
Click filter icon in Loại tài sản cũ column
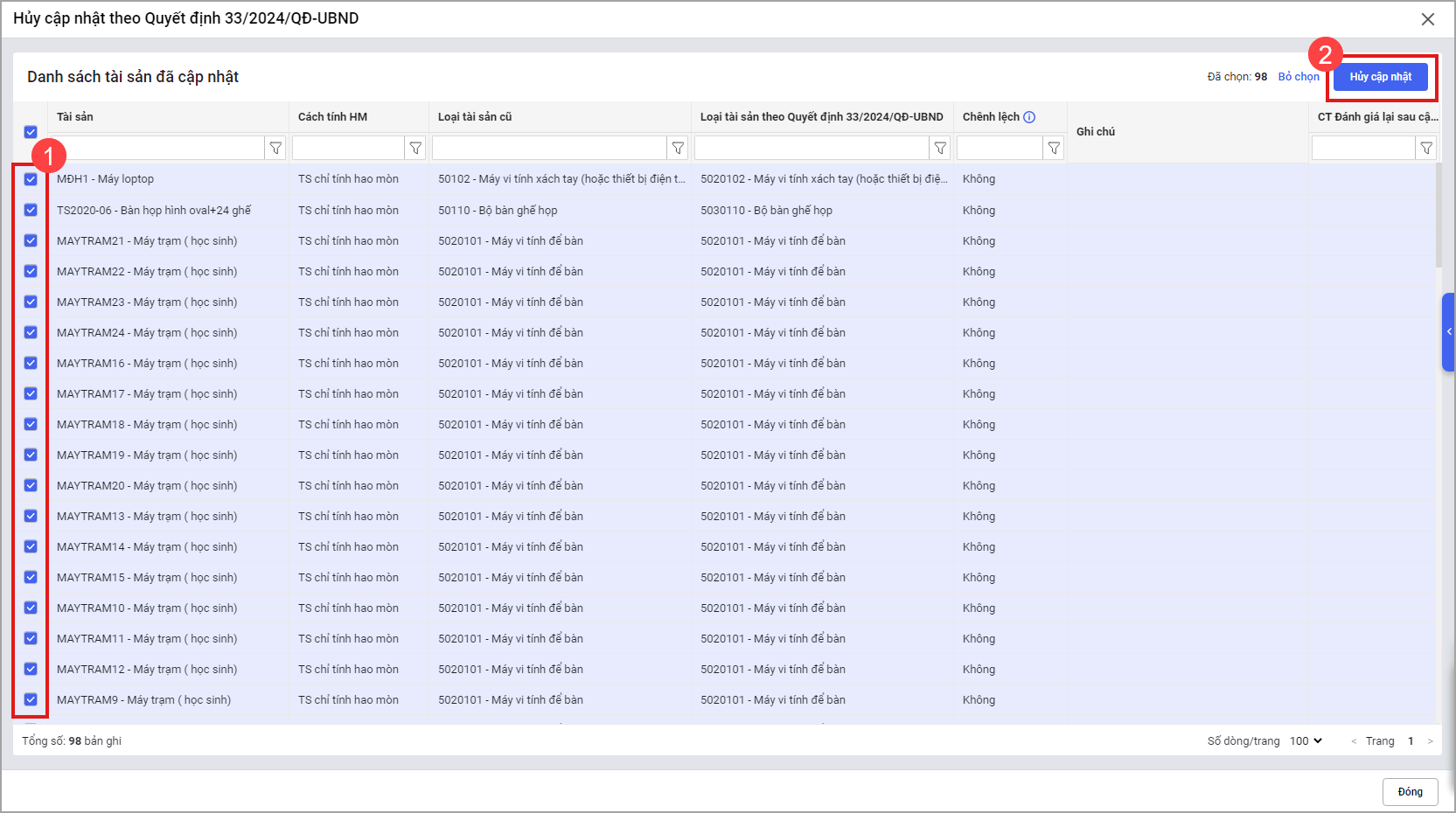pyautogui.click(x=678, y=149)
